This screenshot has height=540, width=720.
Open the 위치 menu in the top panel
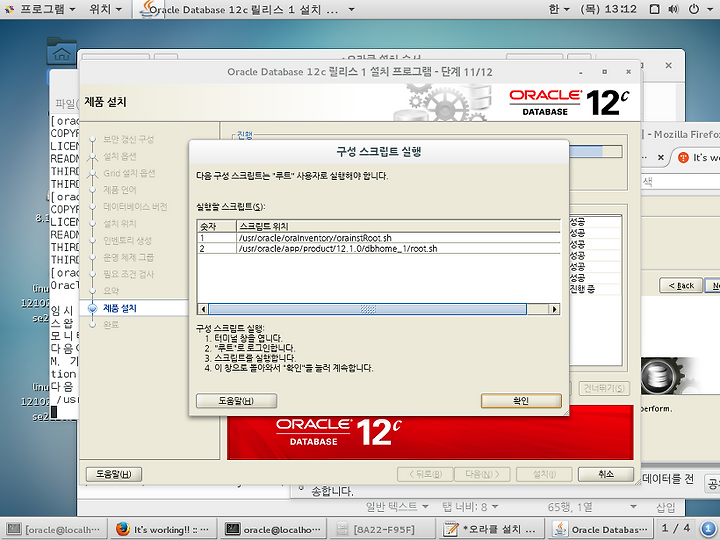tap(106, 9)
